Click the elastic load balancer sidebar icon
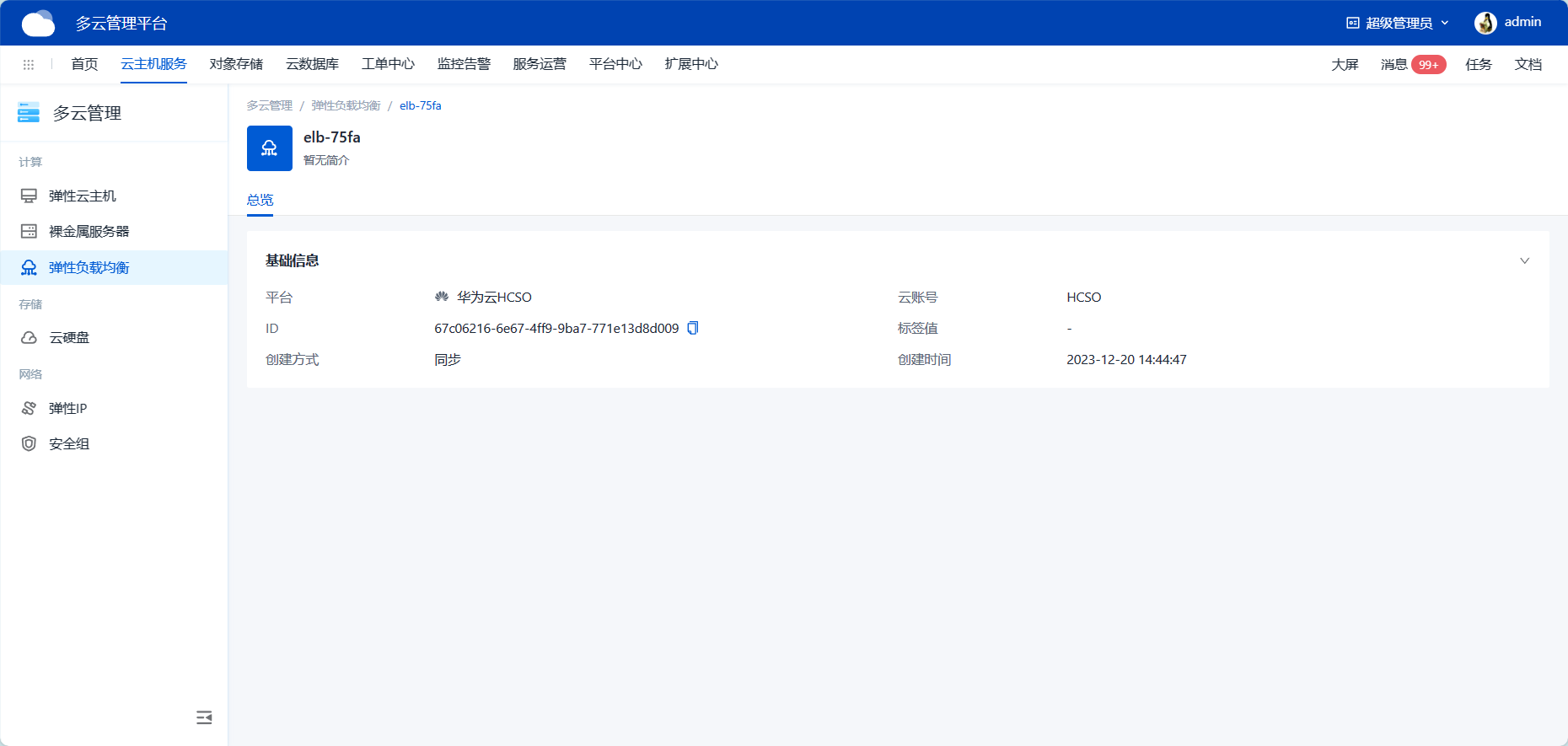Viewport: 1568px width, 746px height. pyautogui.click(x=29, y=267)
